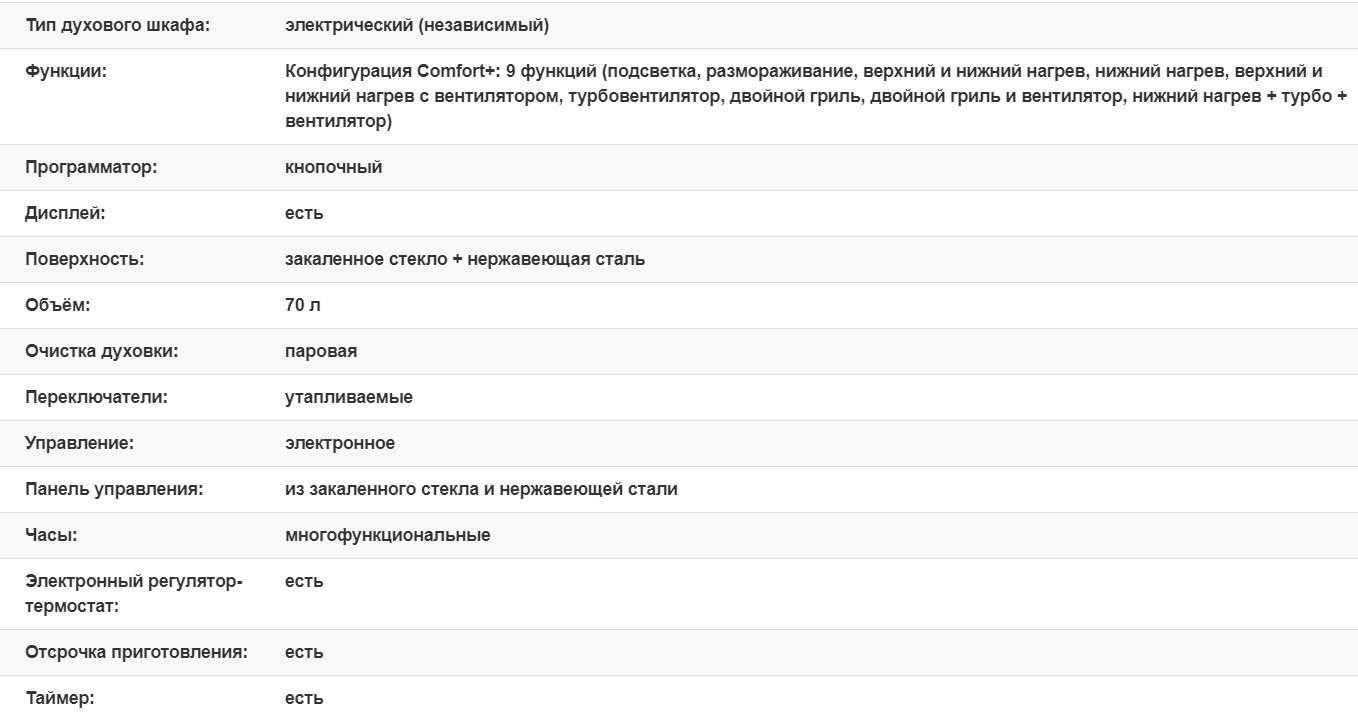Viewport: 1358px width, 720px height.
Task: Click the 'Функции' row label
Action: point(65,72)
